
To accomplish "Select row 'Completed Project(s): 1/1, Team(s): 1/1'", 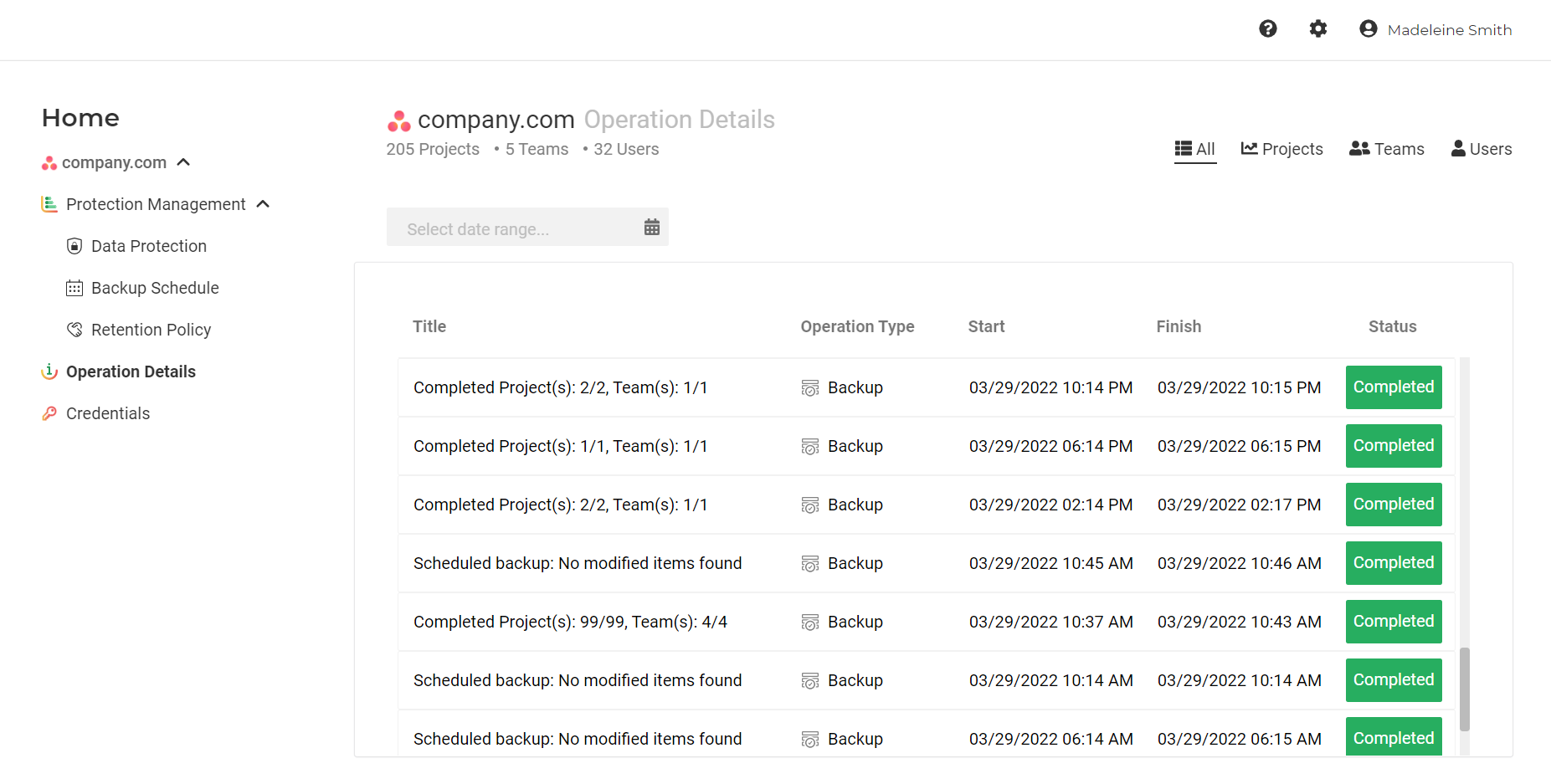I will [926, 446].
